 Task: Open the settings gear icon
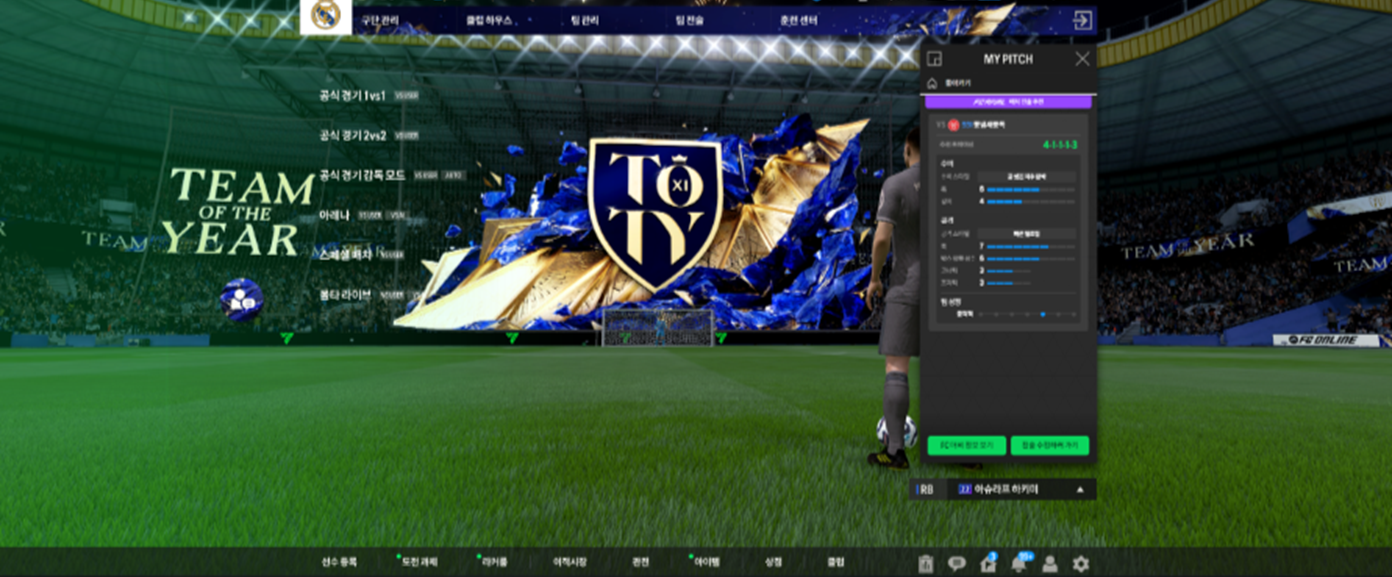(x=1081, y=564)
